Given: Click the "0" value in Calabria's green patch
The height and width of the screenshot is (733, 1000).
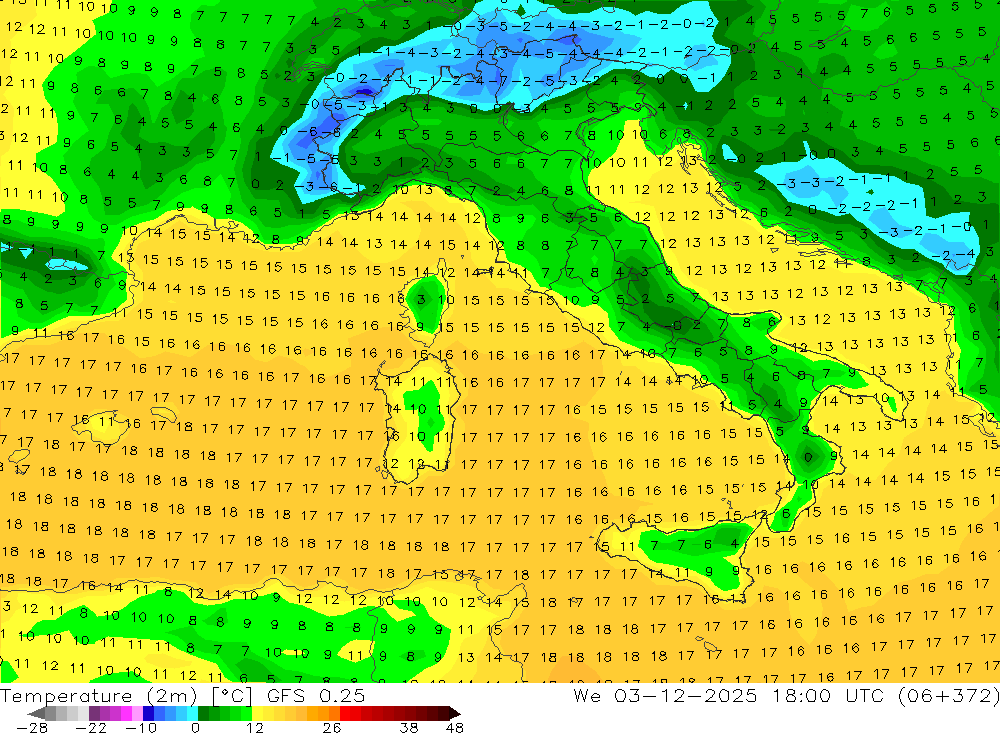Looking at the screenshot, I should pyautogui.click(x=808, y=457).
